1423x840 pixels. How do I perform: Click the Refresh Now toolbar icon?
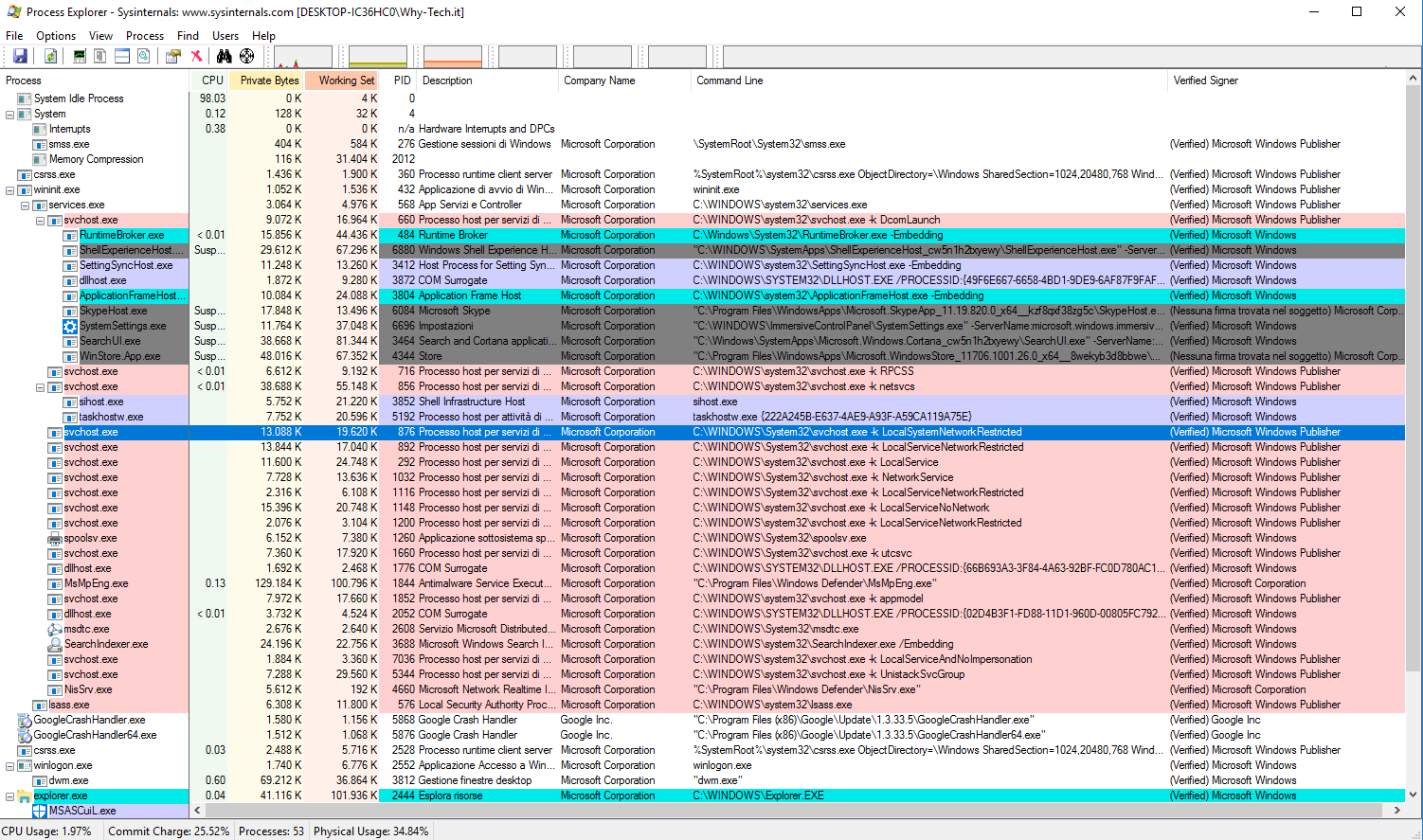tap(50, 56)
